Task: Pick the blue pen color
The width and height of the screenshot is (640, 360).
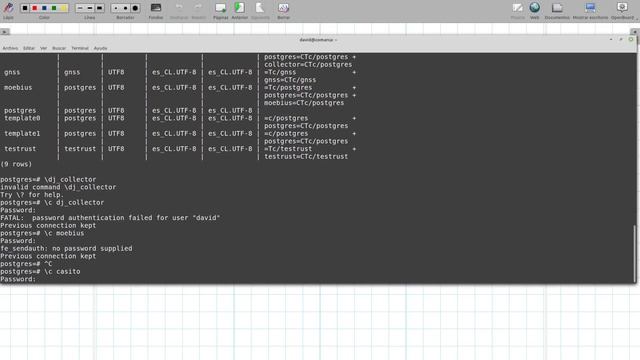Action: pos(44,8)
